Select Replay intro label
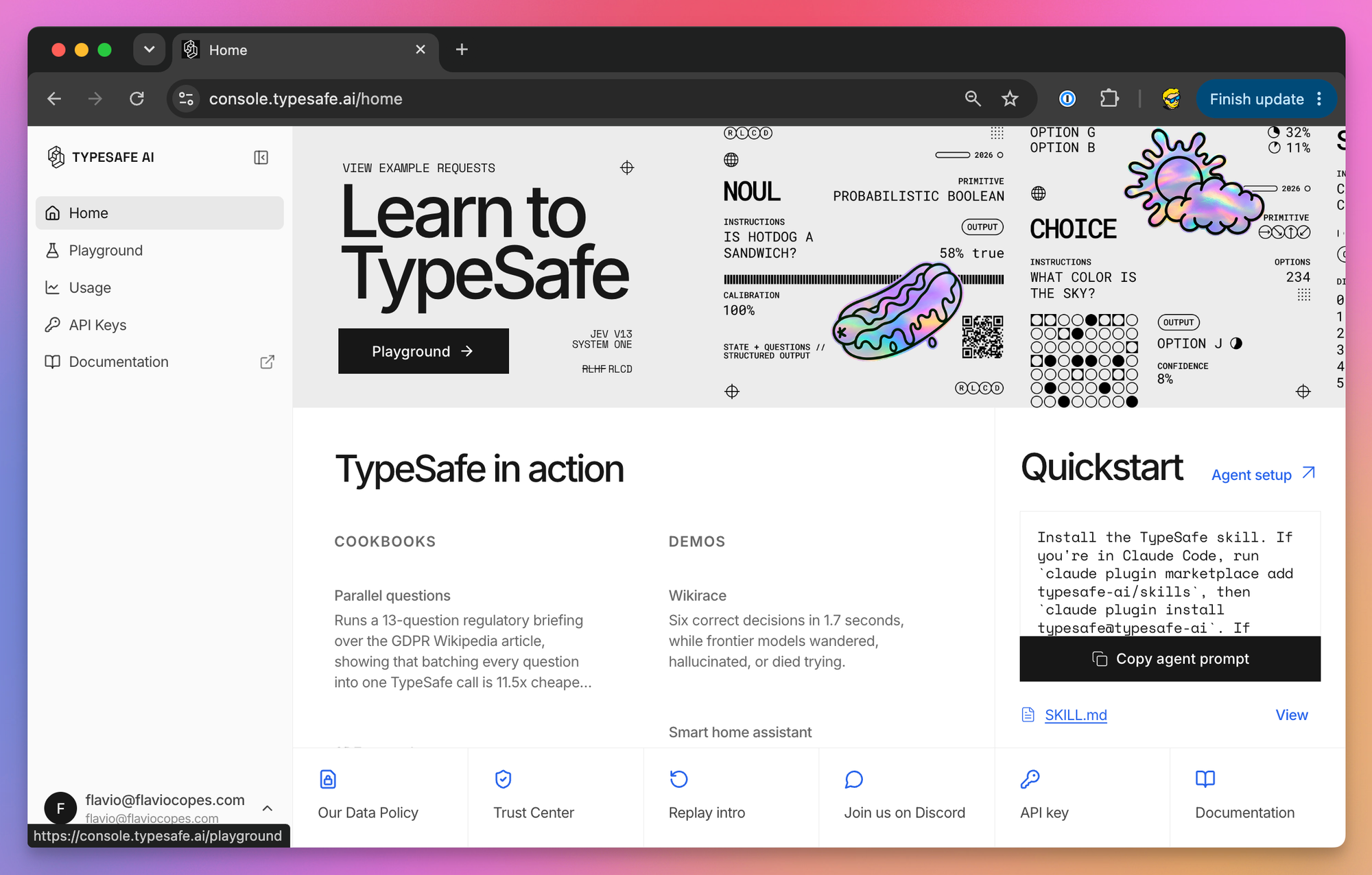The width and height of the screenshot is (1372, 875). click(707, 813)
